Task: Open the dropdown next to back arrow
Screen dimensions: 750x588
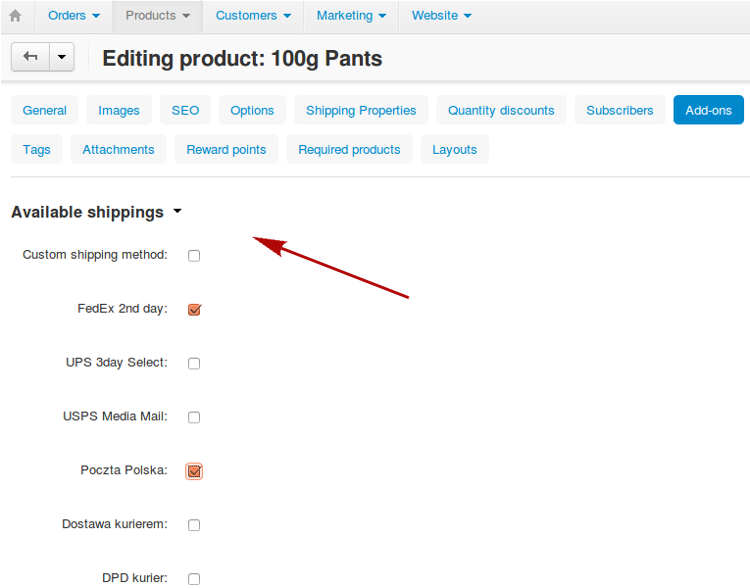Action: click(62, 57)
